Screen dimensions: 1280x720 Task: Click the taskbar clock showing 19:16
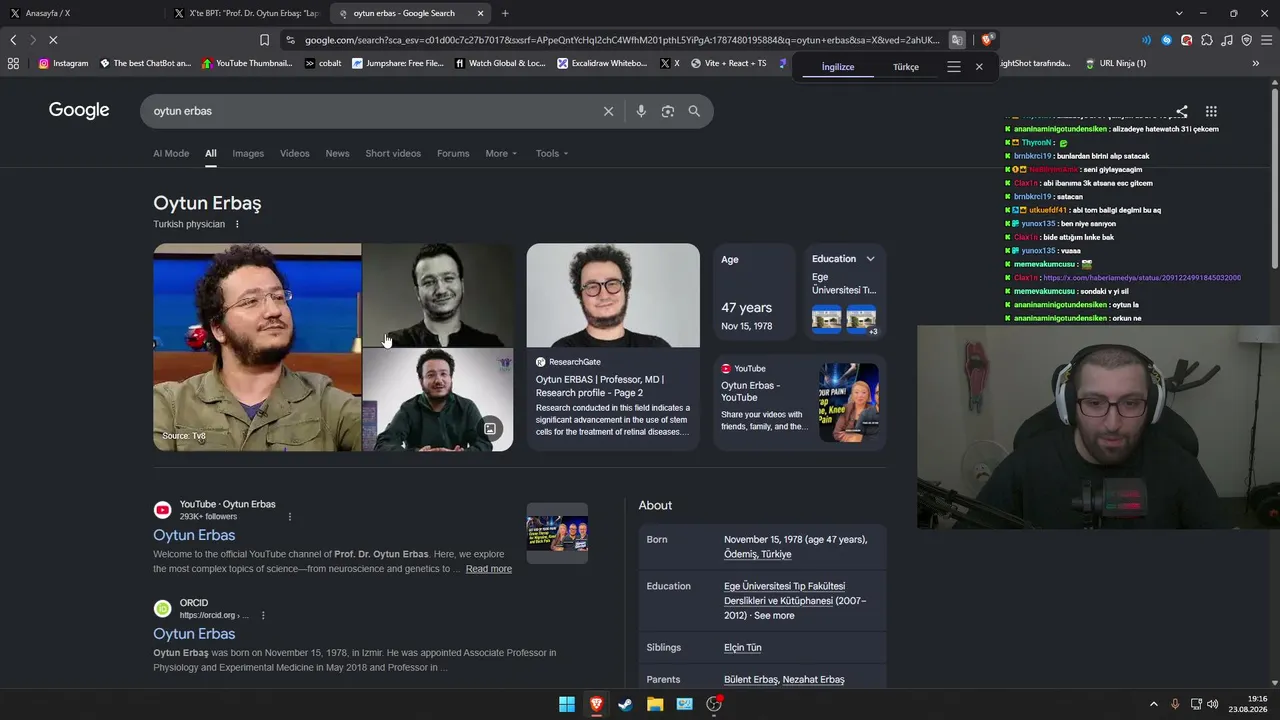(x=1248, y=704)
